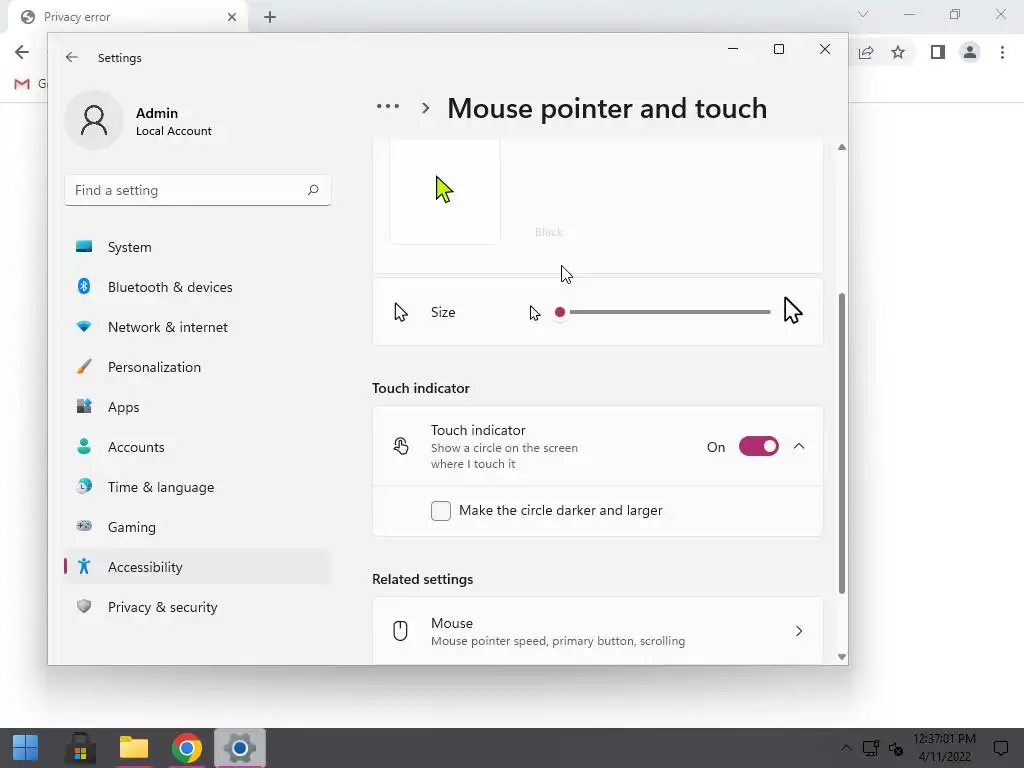The height and width of the screenshot is (768, 1024).
Task: Click the settings page vertical scrollbar
Action: coord(842,443)
